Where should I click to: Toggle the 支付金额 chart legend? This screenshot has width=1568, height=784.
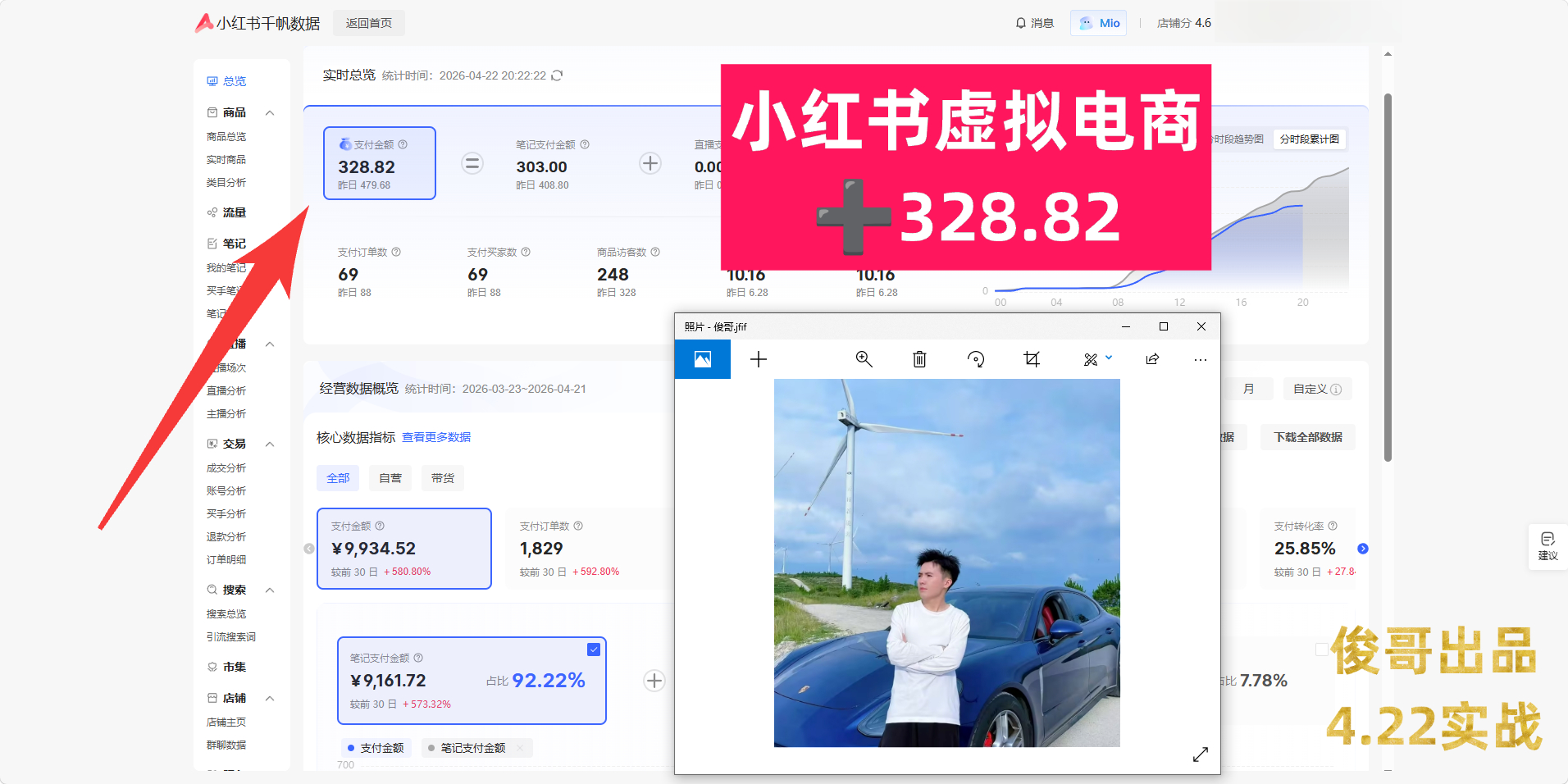tap(376, 748)
